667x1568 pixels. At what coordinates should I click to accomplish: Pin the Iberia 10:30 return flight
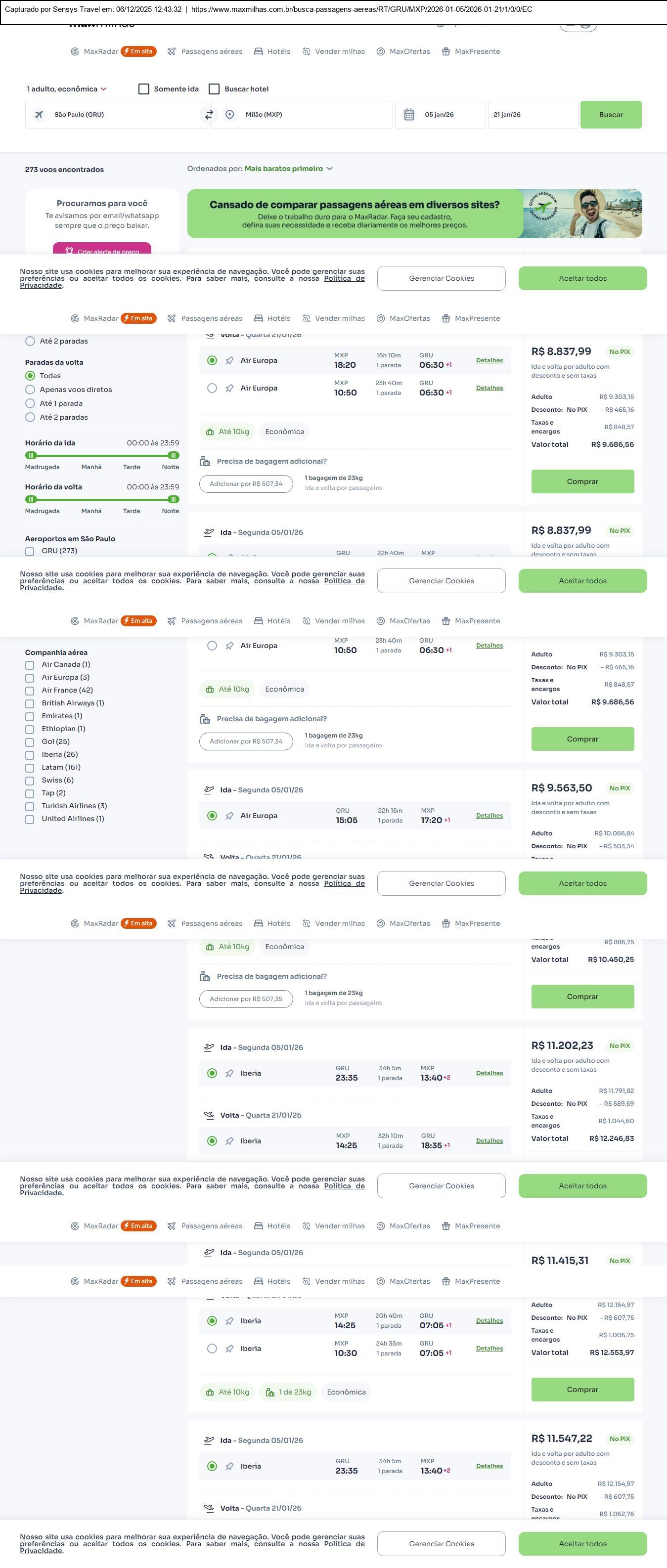coord(229,1349)
